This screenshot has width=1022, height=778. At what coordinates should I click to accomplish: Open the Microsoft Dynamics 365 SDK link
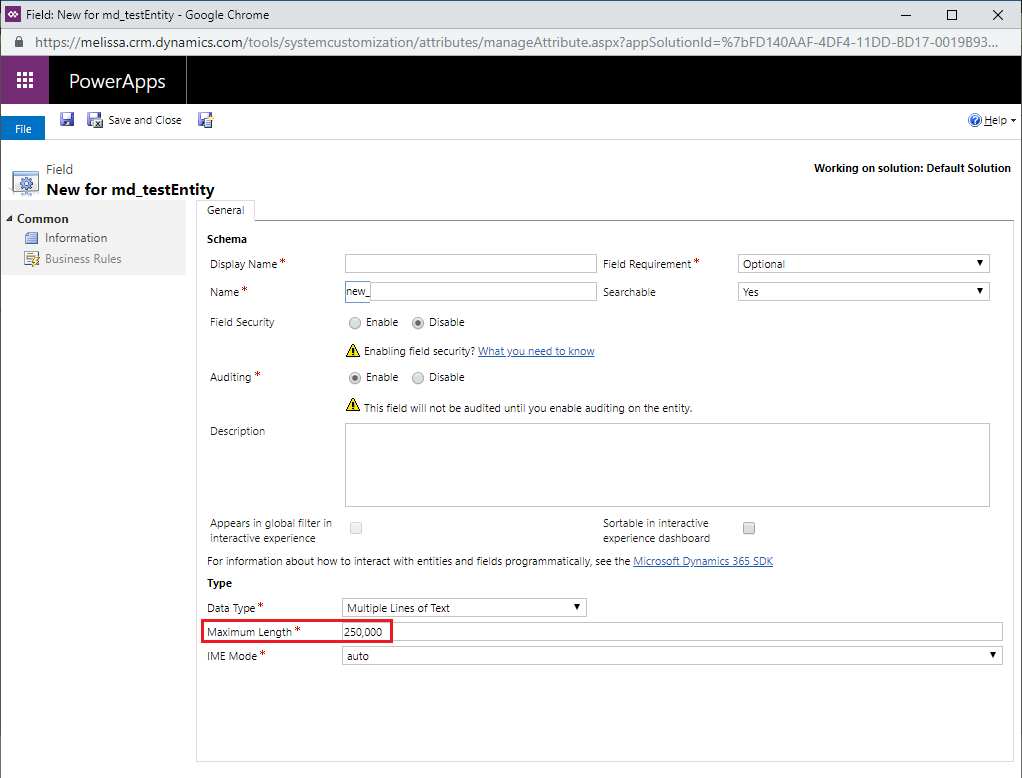pos(703,561)
